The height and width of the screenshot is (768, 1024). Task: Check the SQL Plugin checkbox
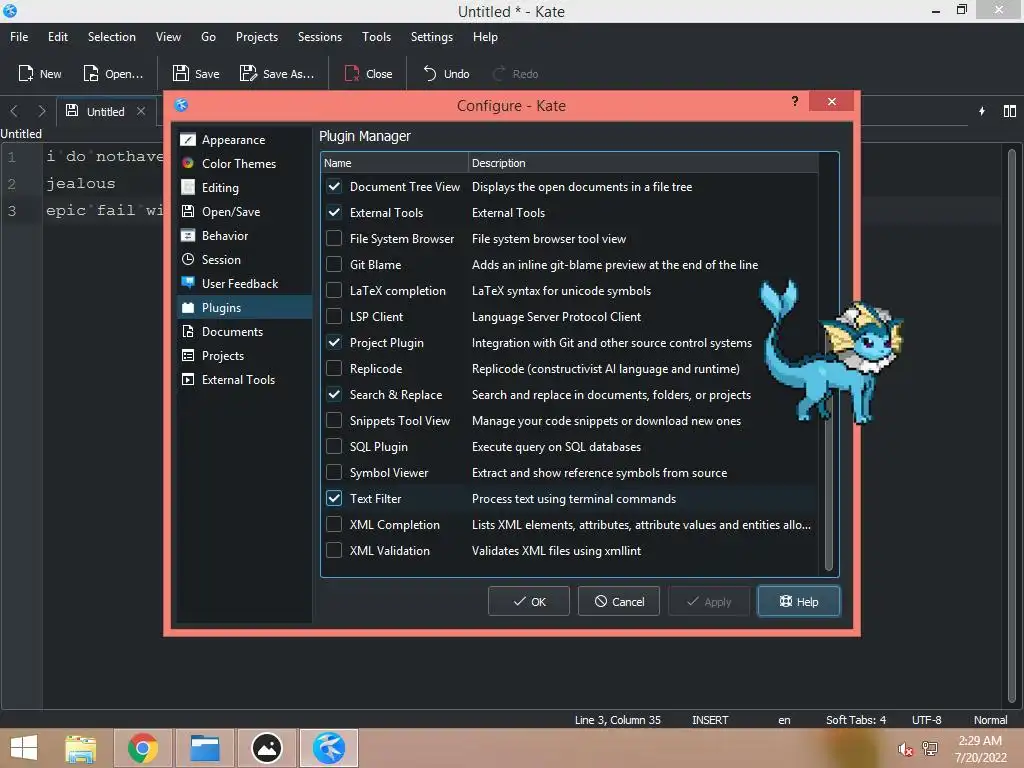[x=334, y=447]
